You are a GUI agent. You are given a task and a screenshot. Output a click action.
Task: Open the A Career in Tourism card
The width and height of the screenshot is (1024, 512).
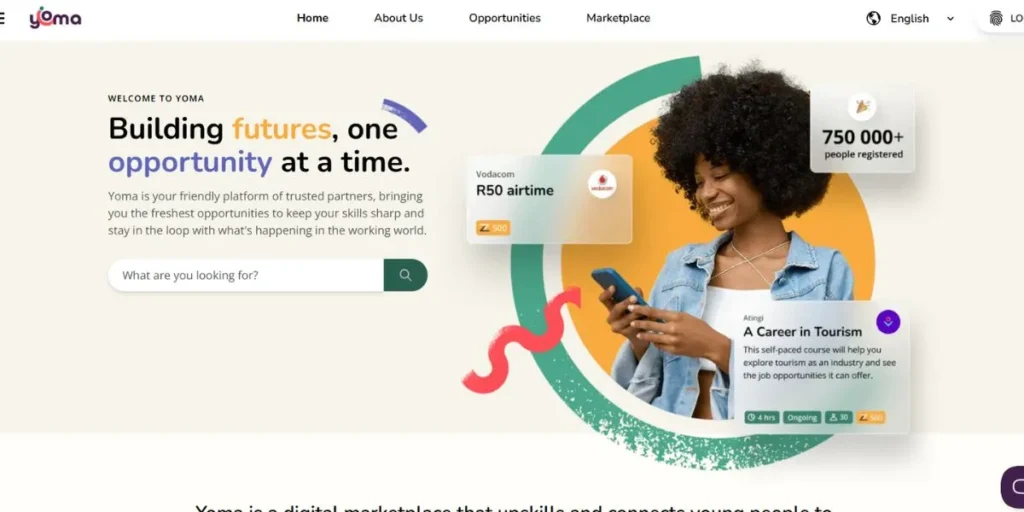point(821,368)
